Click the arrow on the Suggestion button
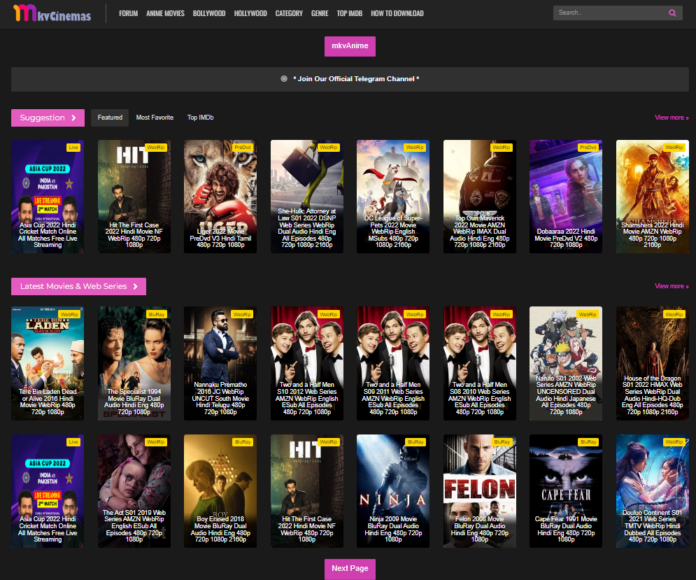Viewport: 696px width, 580px height. tap(74, 118)
